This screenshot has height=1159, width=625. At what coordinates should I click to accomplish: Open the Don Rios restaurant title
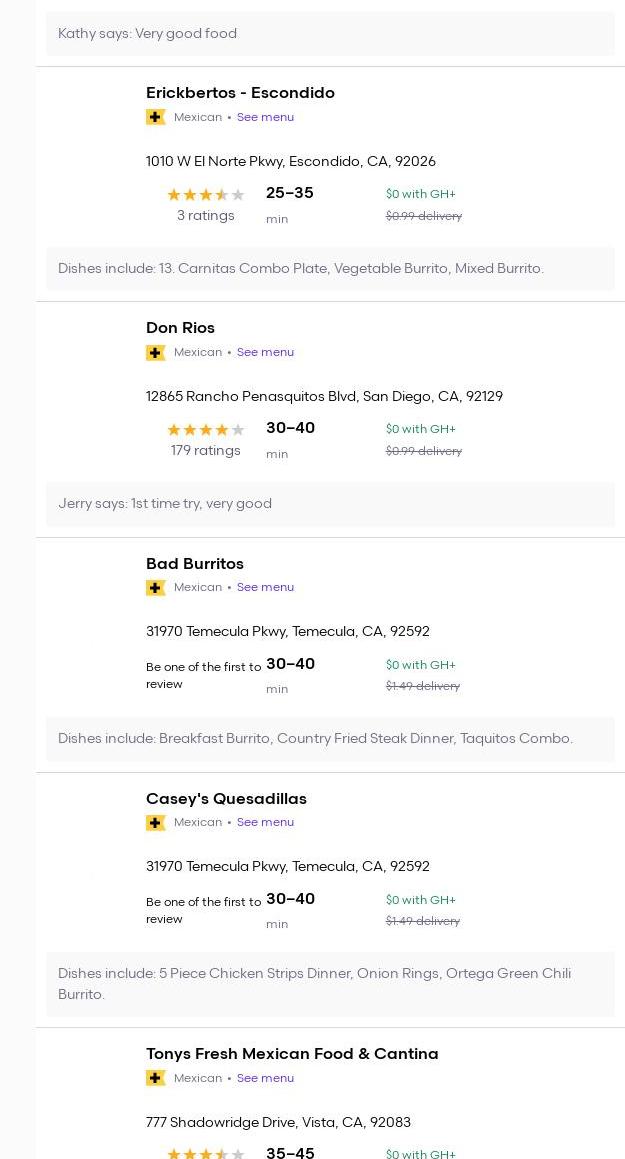click(180, 328)
